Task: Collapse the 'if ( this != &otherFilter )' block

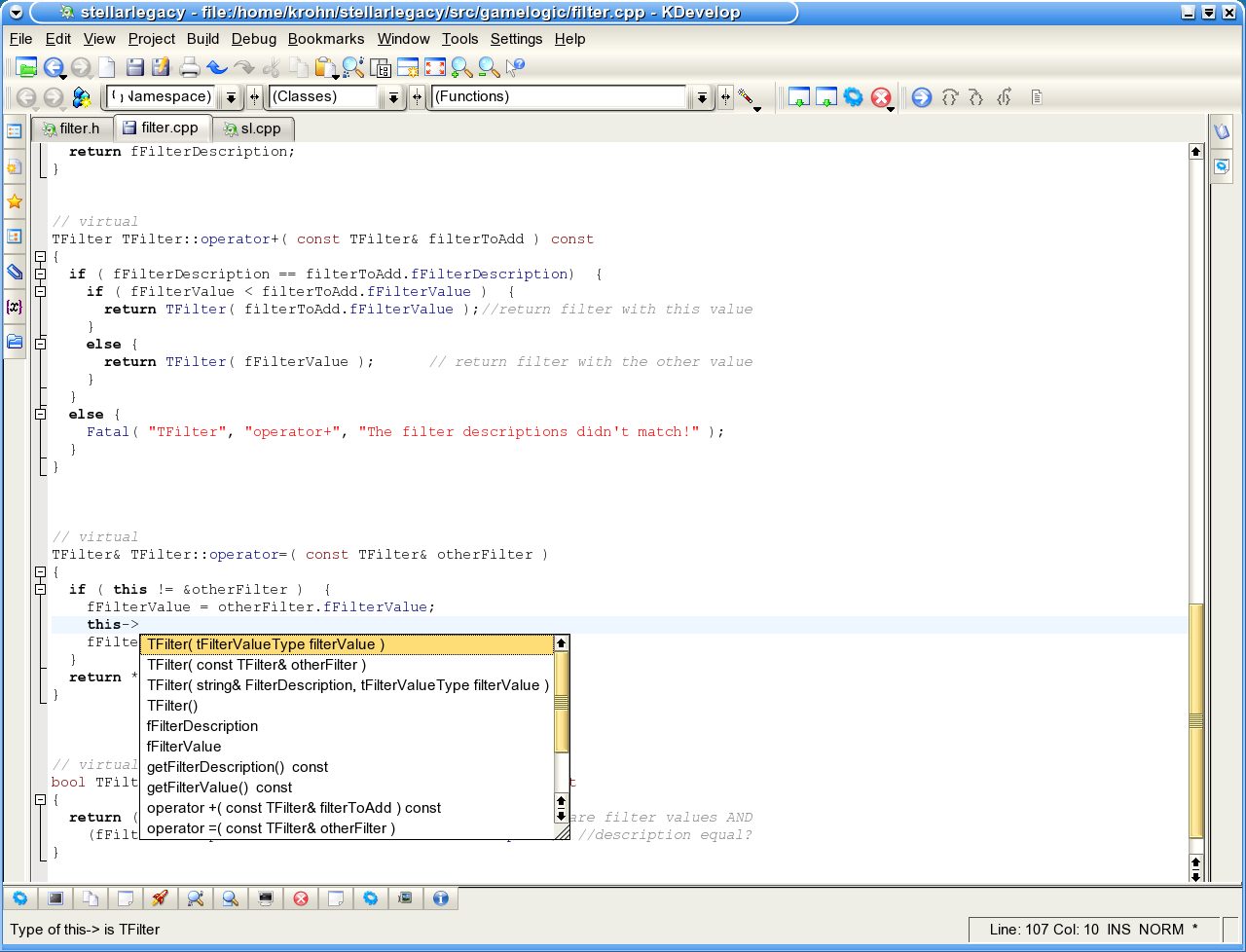Action: 41,590
